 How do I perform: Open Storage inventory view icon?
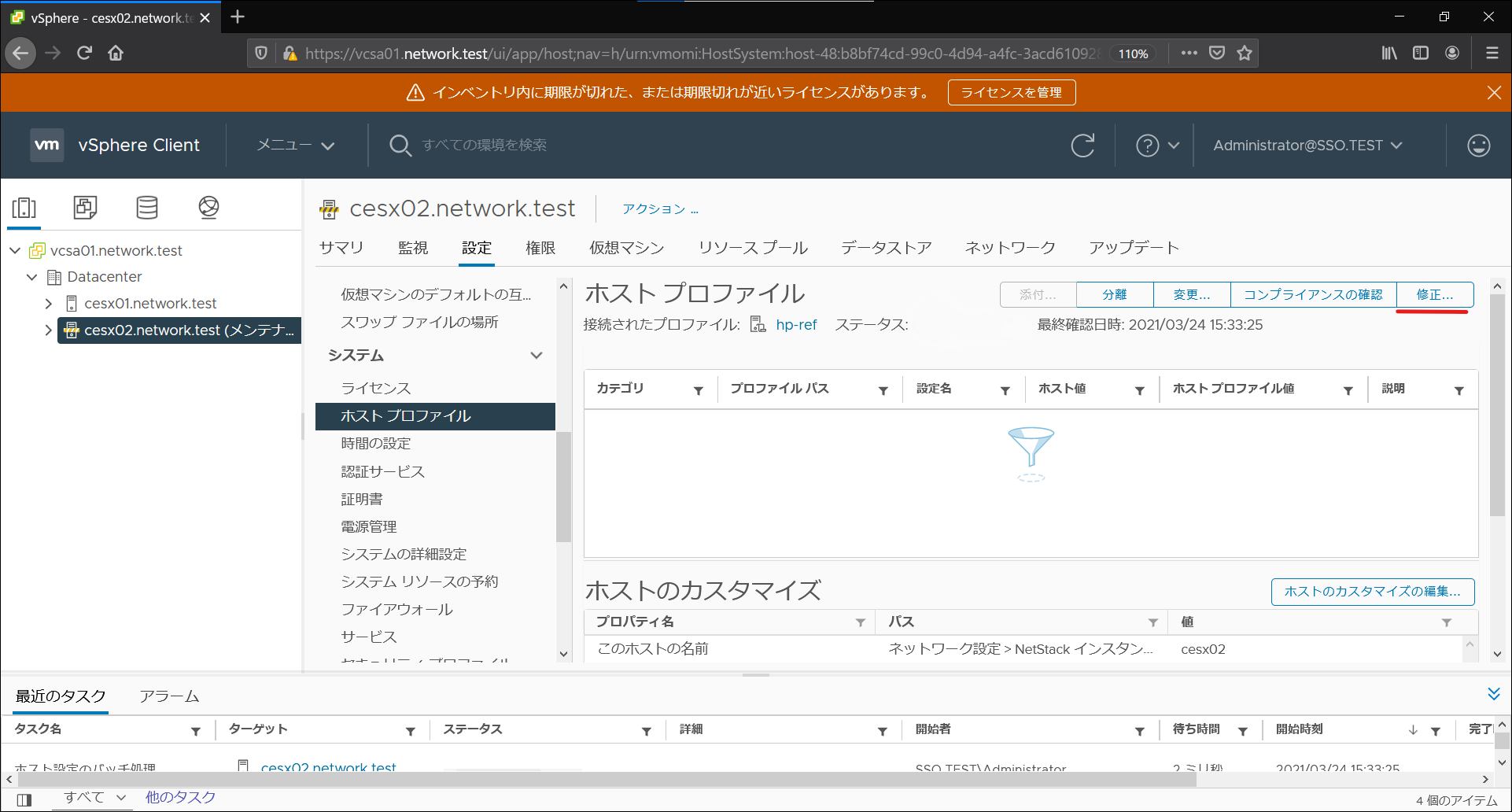tap(147, 208)
